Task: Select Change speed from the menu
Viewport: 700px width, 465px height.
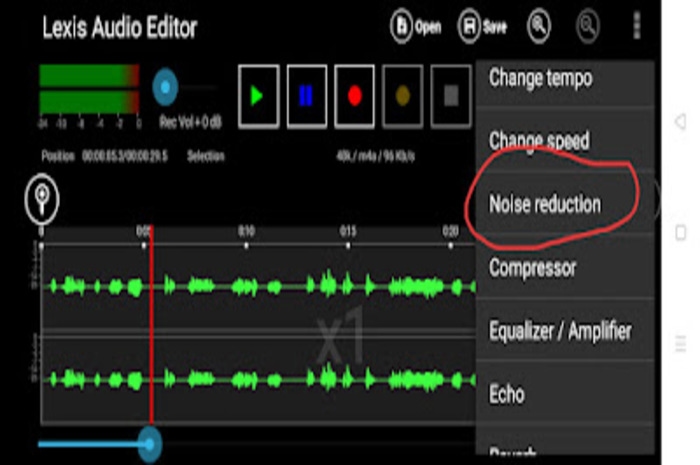Action: pos(565,141)
